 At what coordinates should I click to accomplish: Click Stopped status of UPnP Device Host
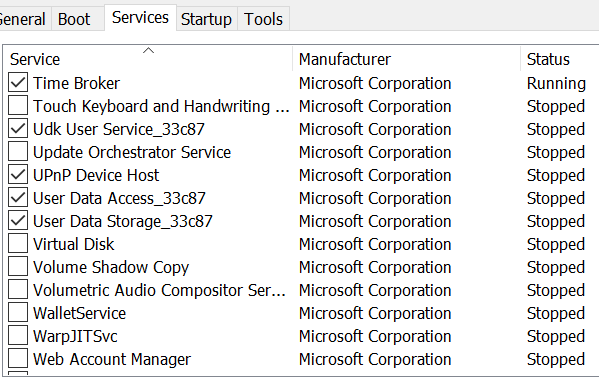pyautogui.click(x=556, y=176)
